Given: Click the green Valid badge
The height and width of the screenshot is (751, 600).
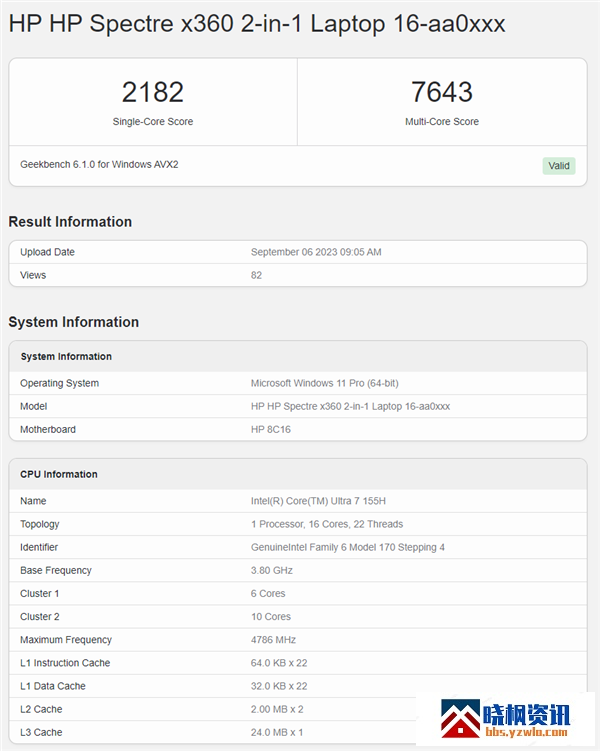Looking at the screenshot, I should (559, 166).
